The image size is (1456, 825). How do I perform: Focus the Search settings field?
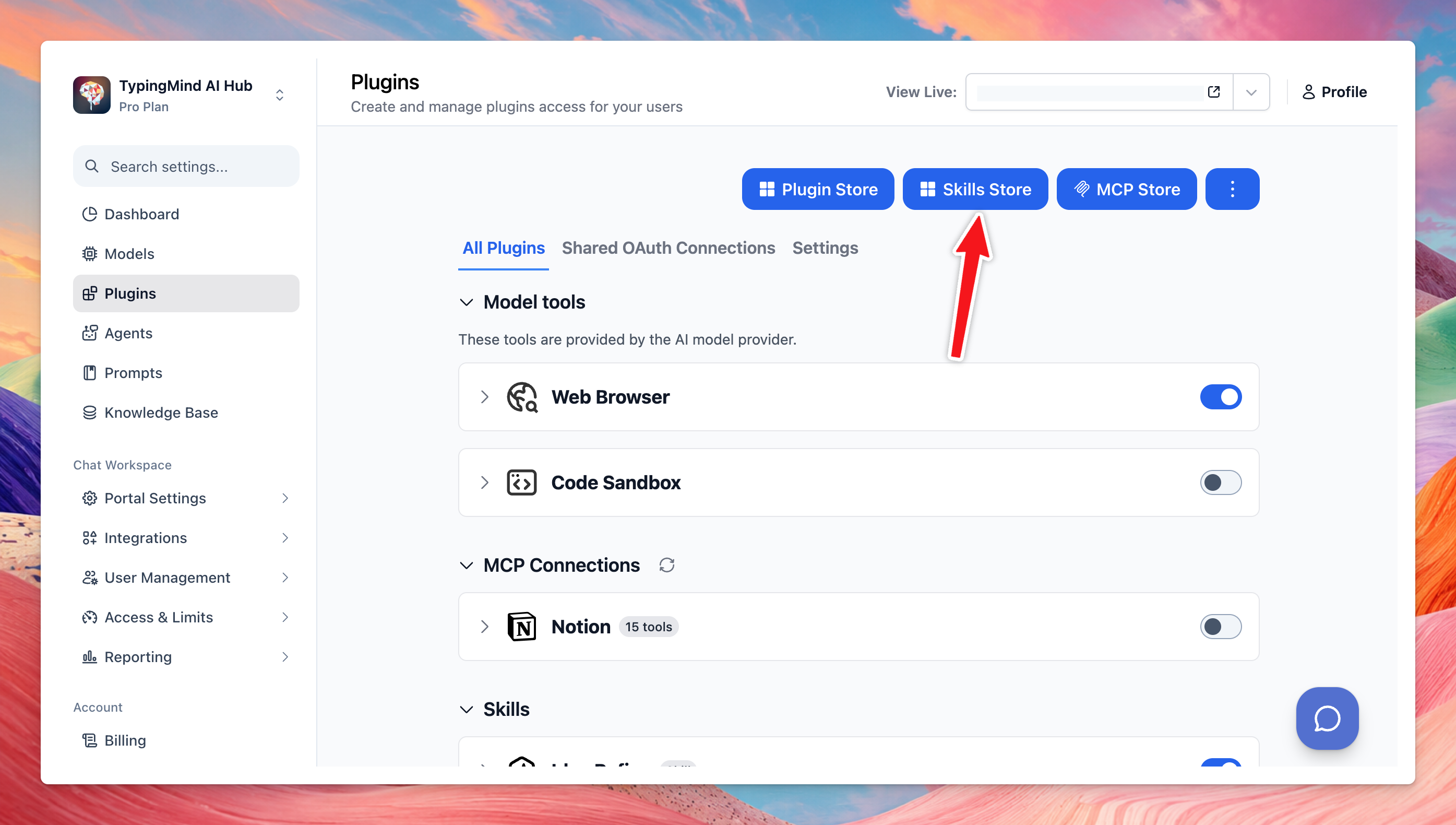pyautogui.click(x=186, y=166)
